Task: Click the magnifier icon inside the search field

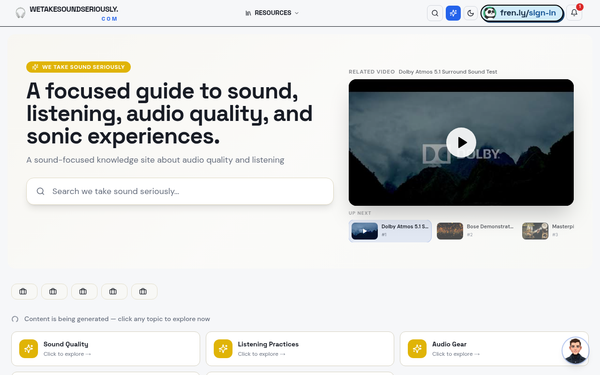Action: (x=41, y=191)
